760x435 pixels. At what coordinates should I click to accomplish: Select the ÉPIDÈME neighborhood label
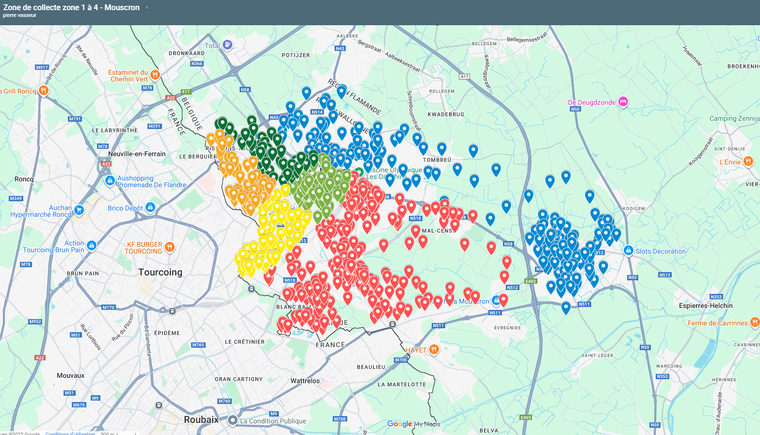coord(167,333)
